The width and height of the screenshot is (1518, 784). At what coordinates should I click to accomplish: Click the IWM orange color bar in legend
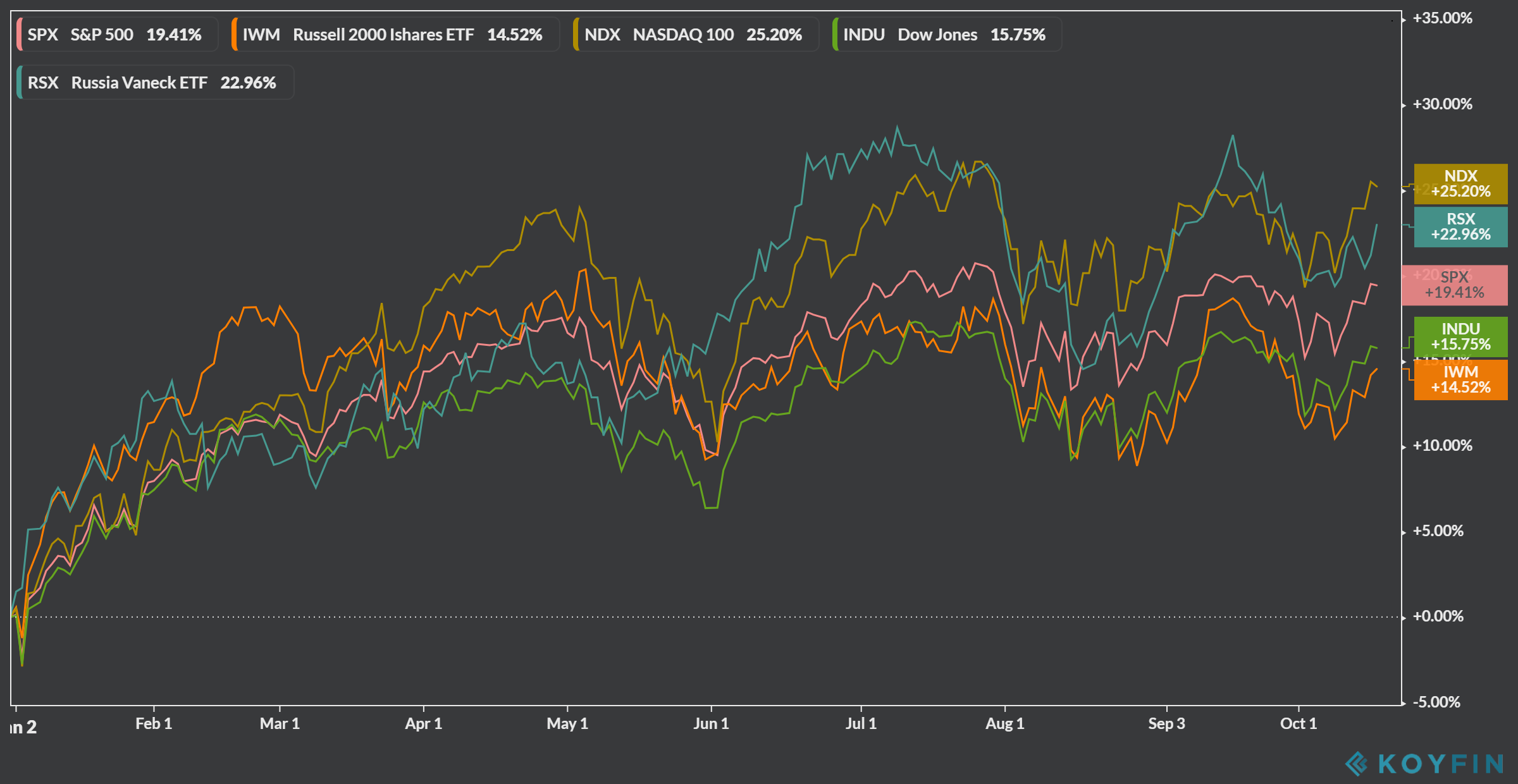click(x=235, y=34)
